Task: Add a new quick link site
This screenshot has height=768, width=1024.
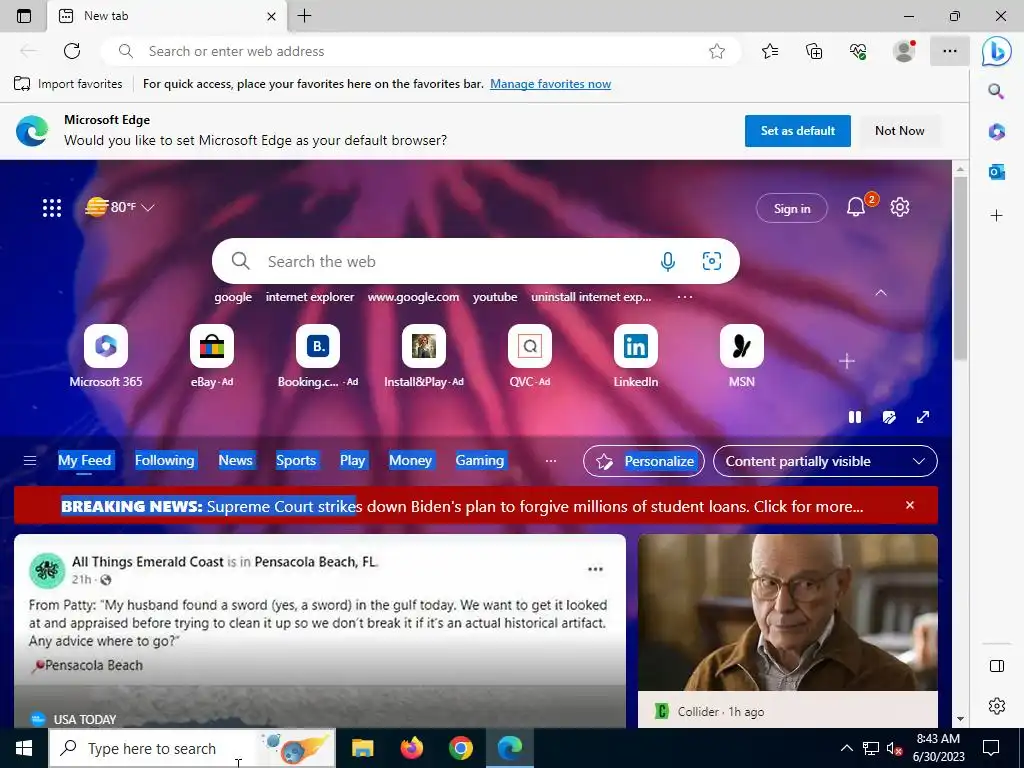Action: click(846, 361)
